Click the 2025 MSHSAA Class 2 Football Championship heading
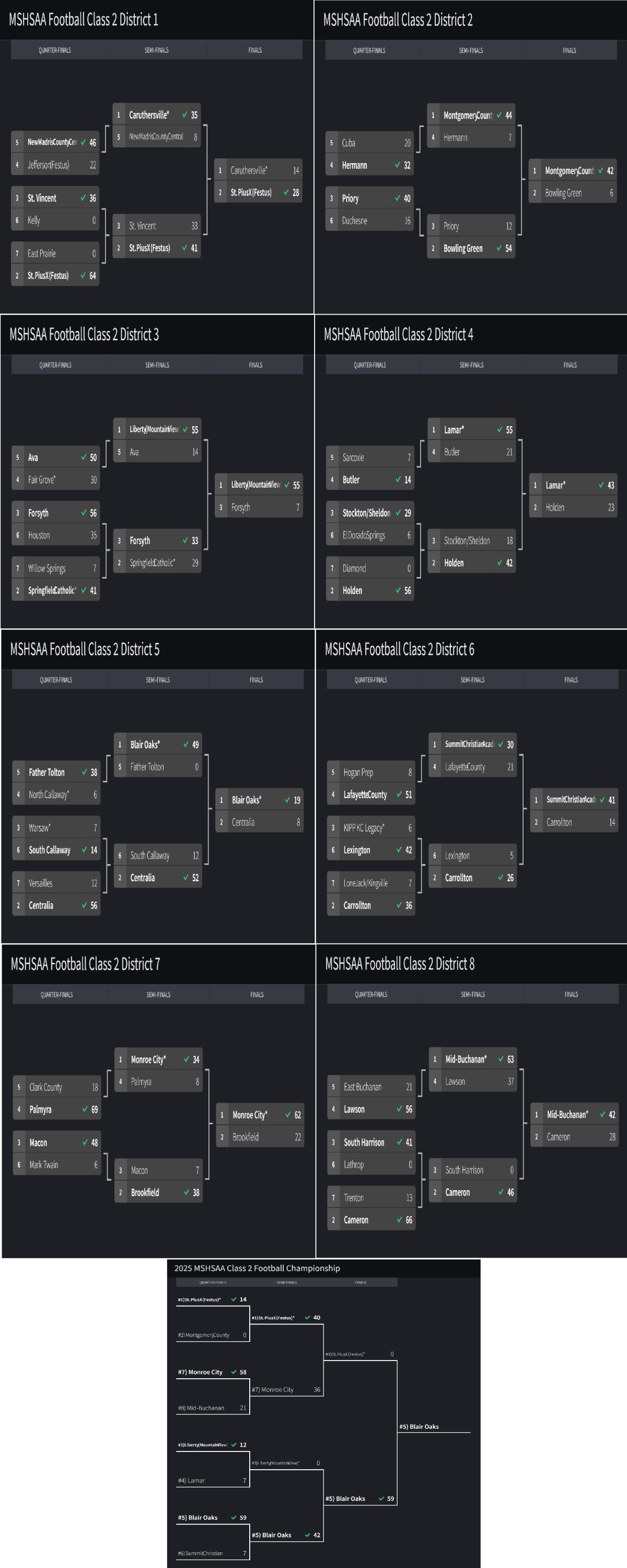 (257, 1269)
